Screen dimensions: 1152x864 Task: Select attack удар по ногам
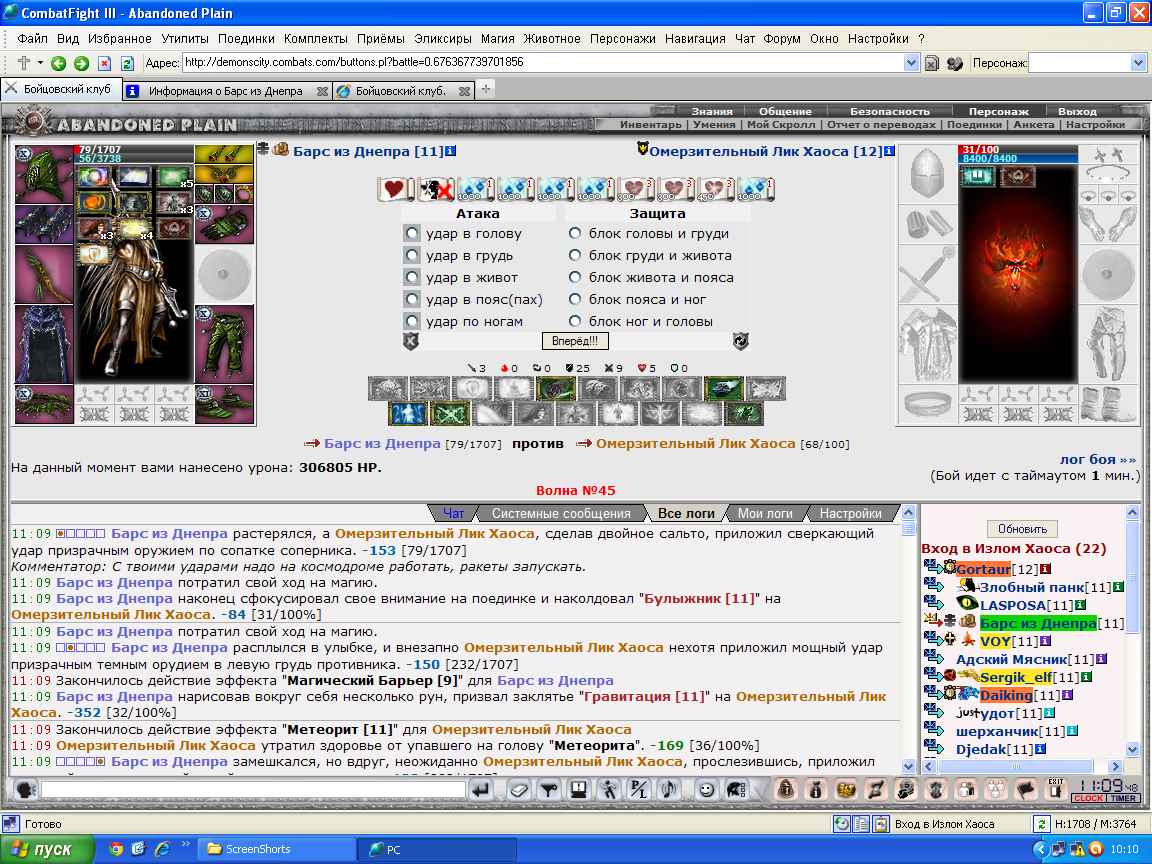tap(412, 321)
